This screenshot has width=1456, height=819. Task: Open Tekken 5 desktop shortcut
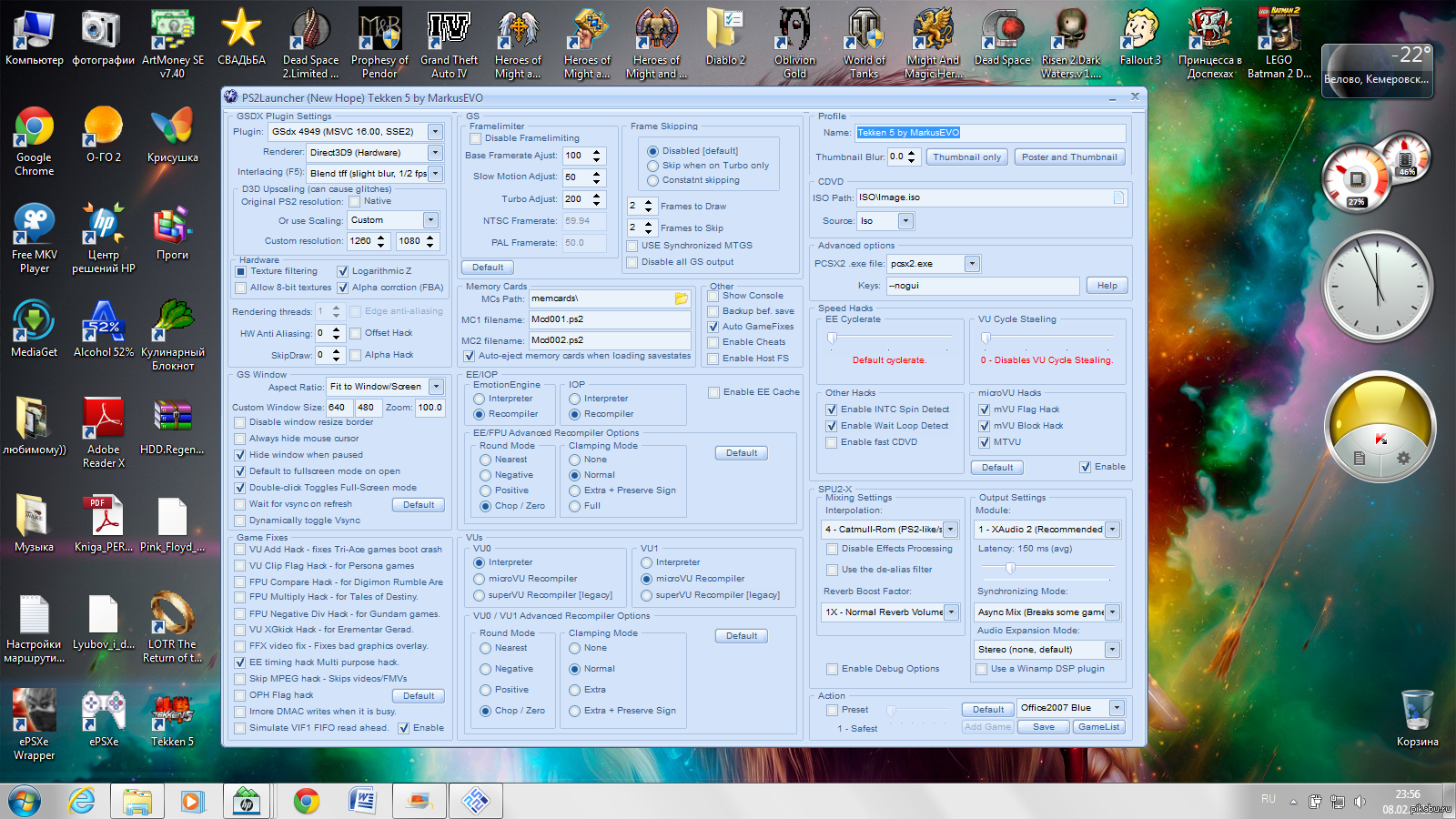[x=172, y=718]
